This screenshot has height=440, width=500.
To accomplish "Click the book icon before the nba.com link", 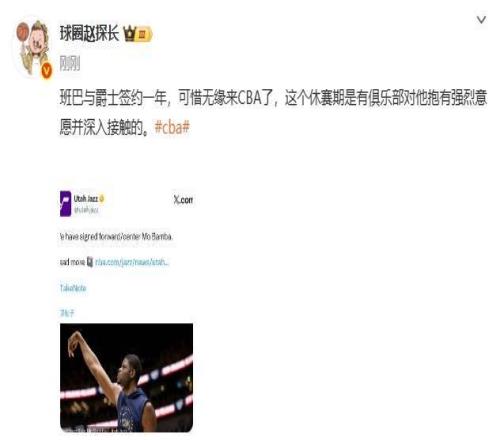I will [x=90, y=262].
